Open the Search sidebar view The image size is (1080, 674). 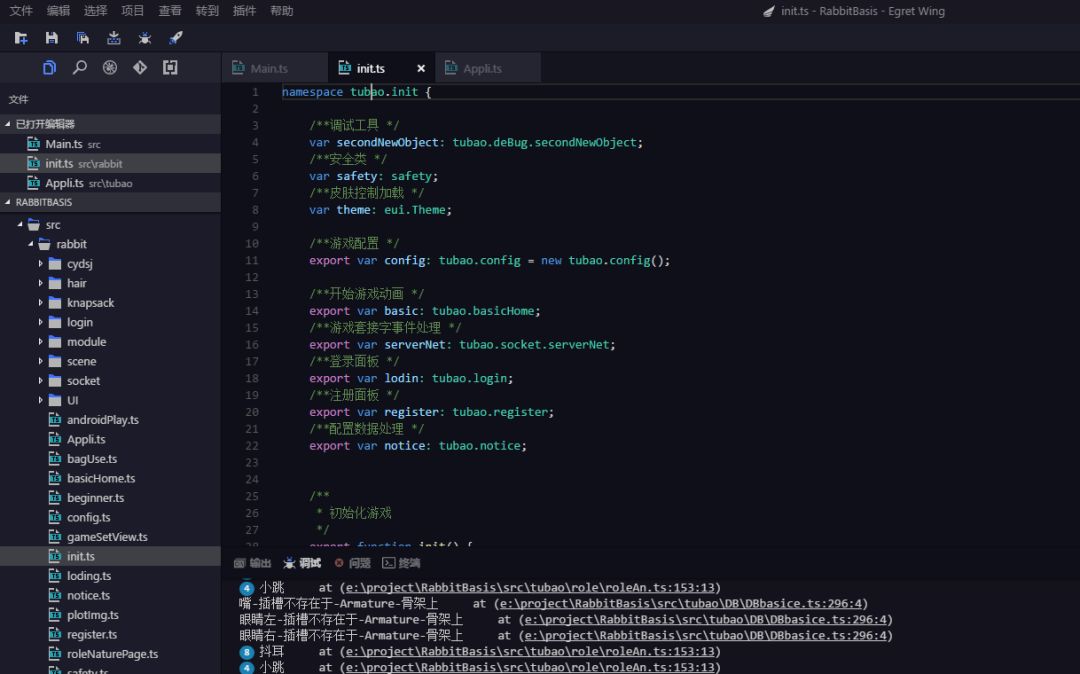tap(79, 68)
